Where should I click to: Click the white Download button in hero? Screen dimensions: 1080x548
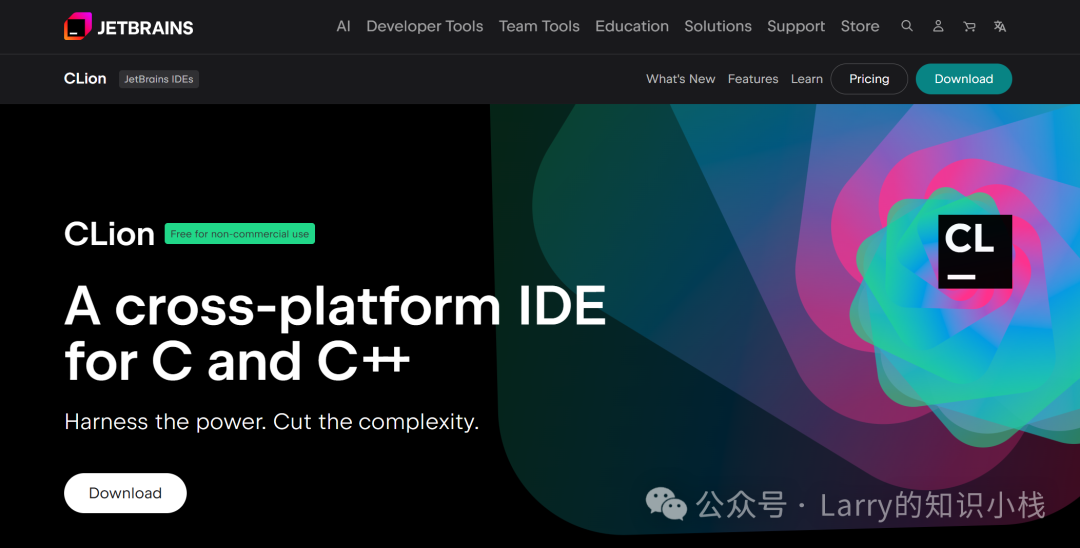125,493
